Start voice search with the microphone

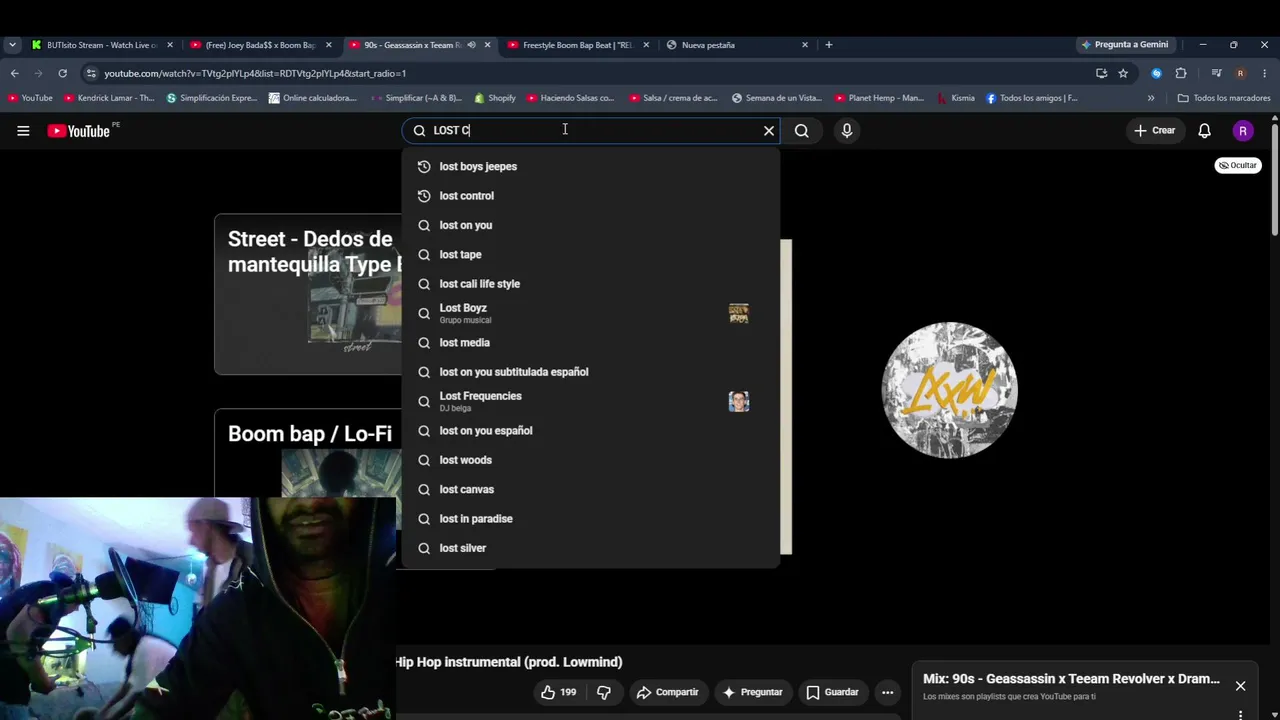(847, 131)
